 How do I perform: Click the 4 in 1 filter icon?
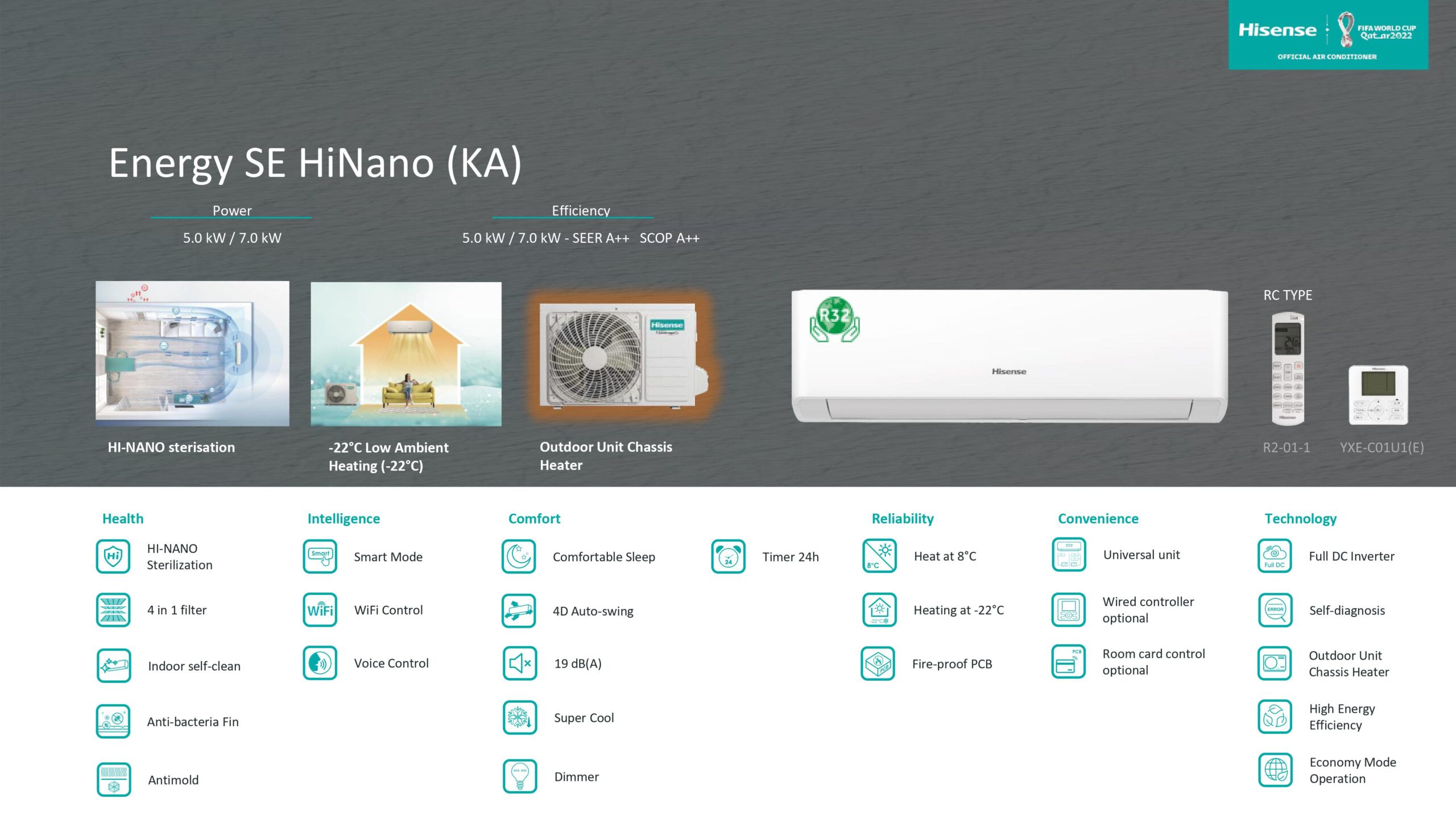113,610
